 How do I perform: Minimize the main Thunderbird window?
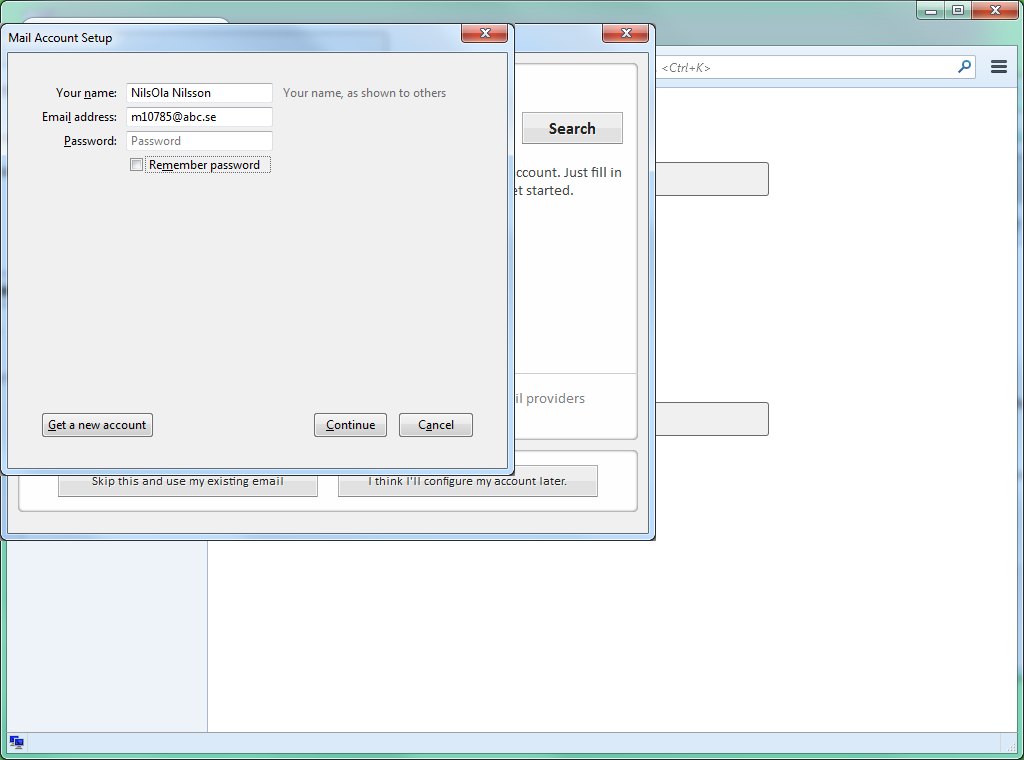931,10
